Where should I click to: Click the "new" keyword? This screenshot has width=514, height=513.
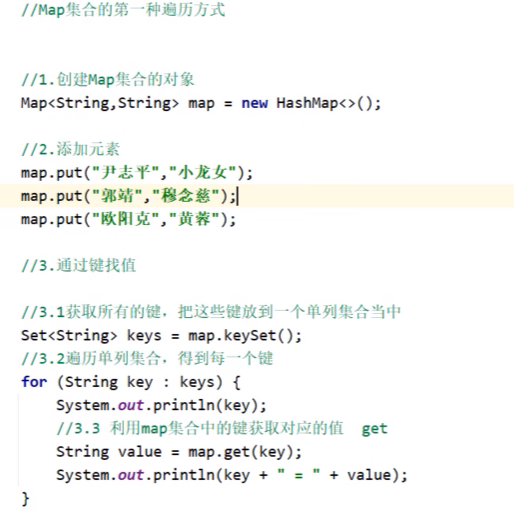pos(254,103)
